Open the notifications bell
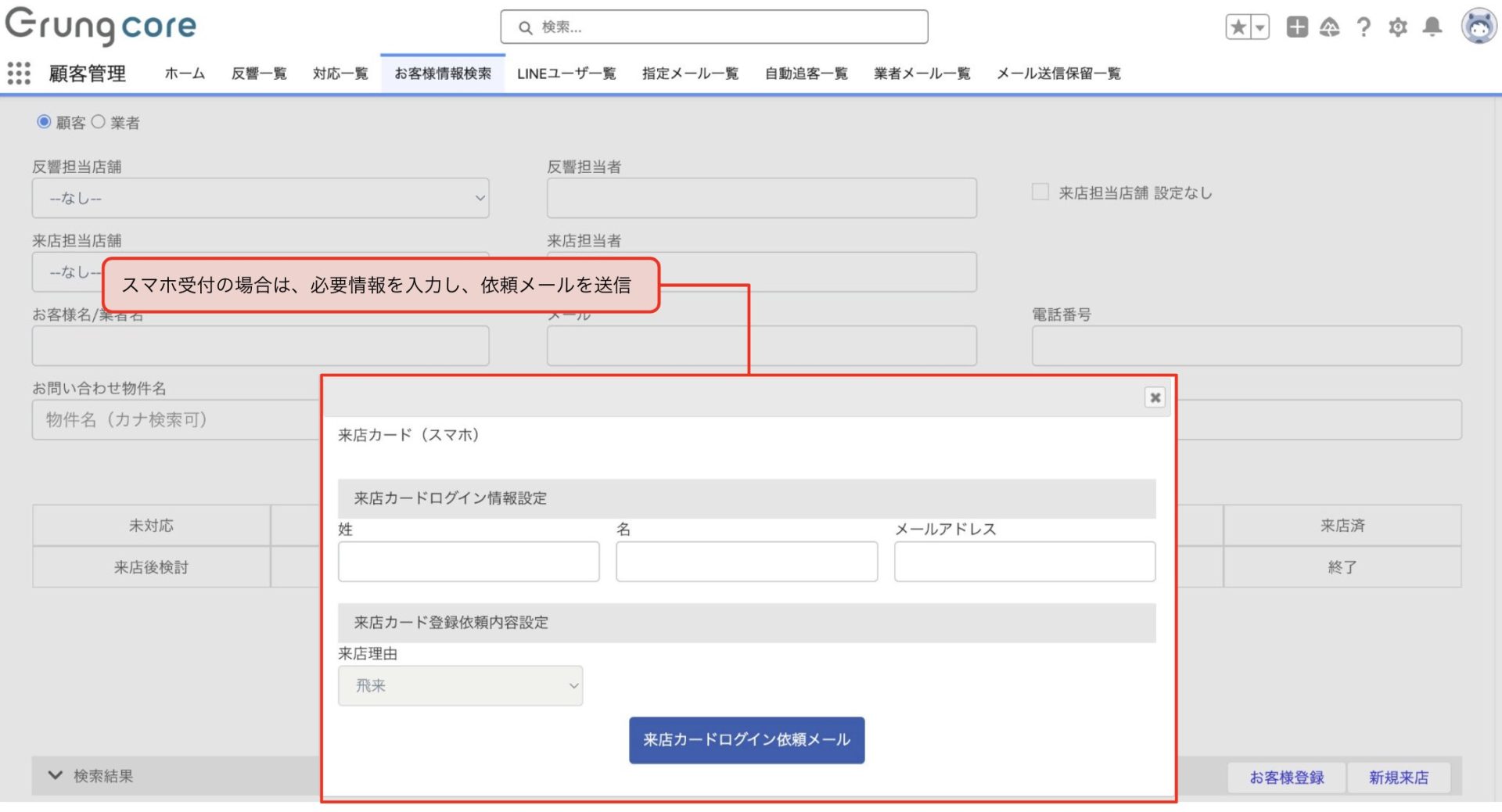This screenshot has width=1502, height=812. point(1432,27)
